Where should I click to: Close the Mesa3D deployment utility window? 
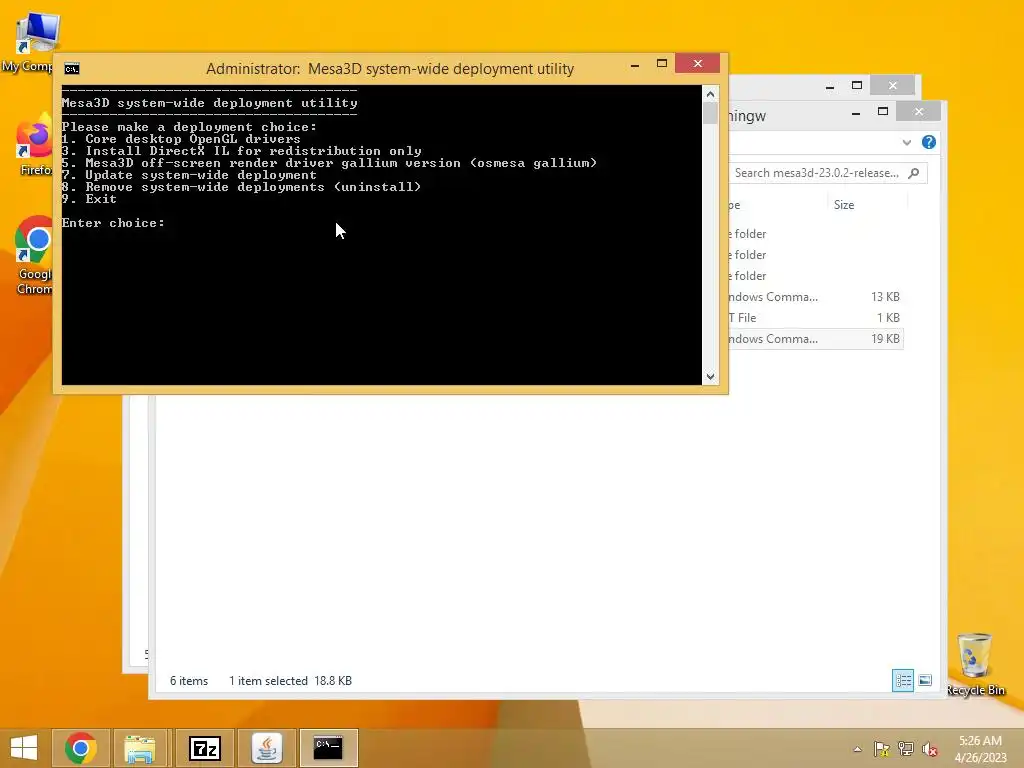click(x=697, y=63)
